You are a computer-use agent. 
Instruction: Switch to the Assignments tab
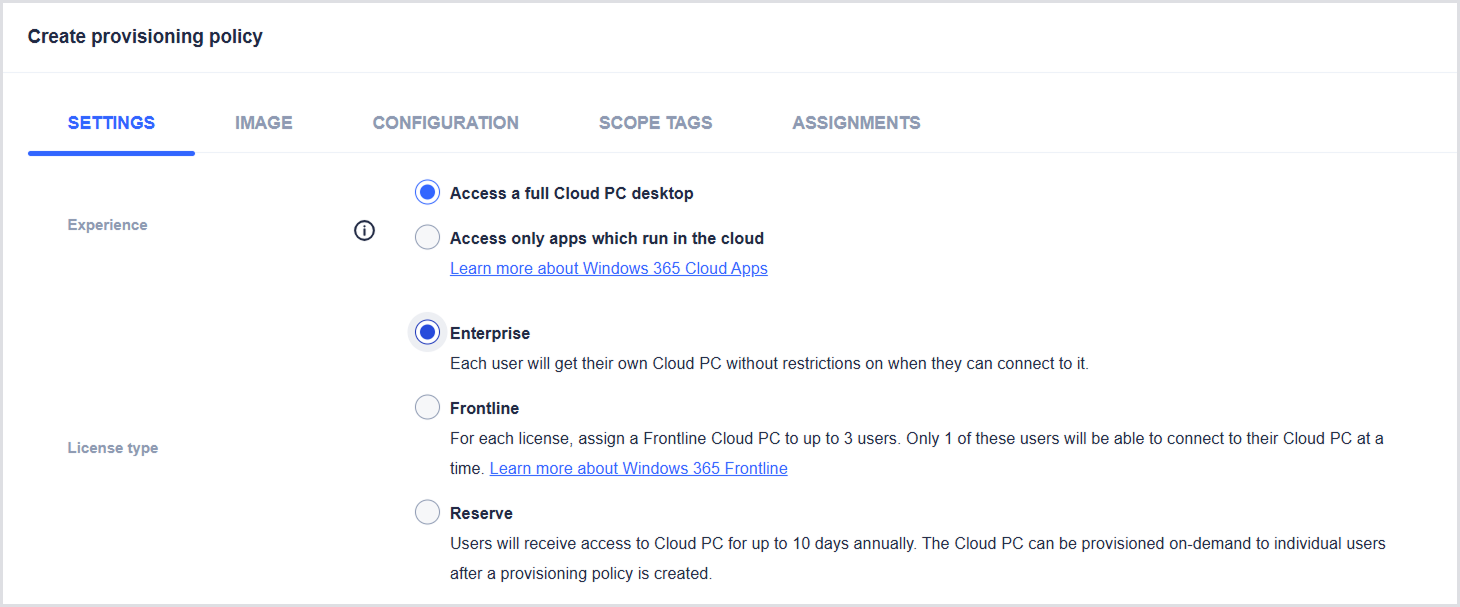coord(856,123)
